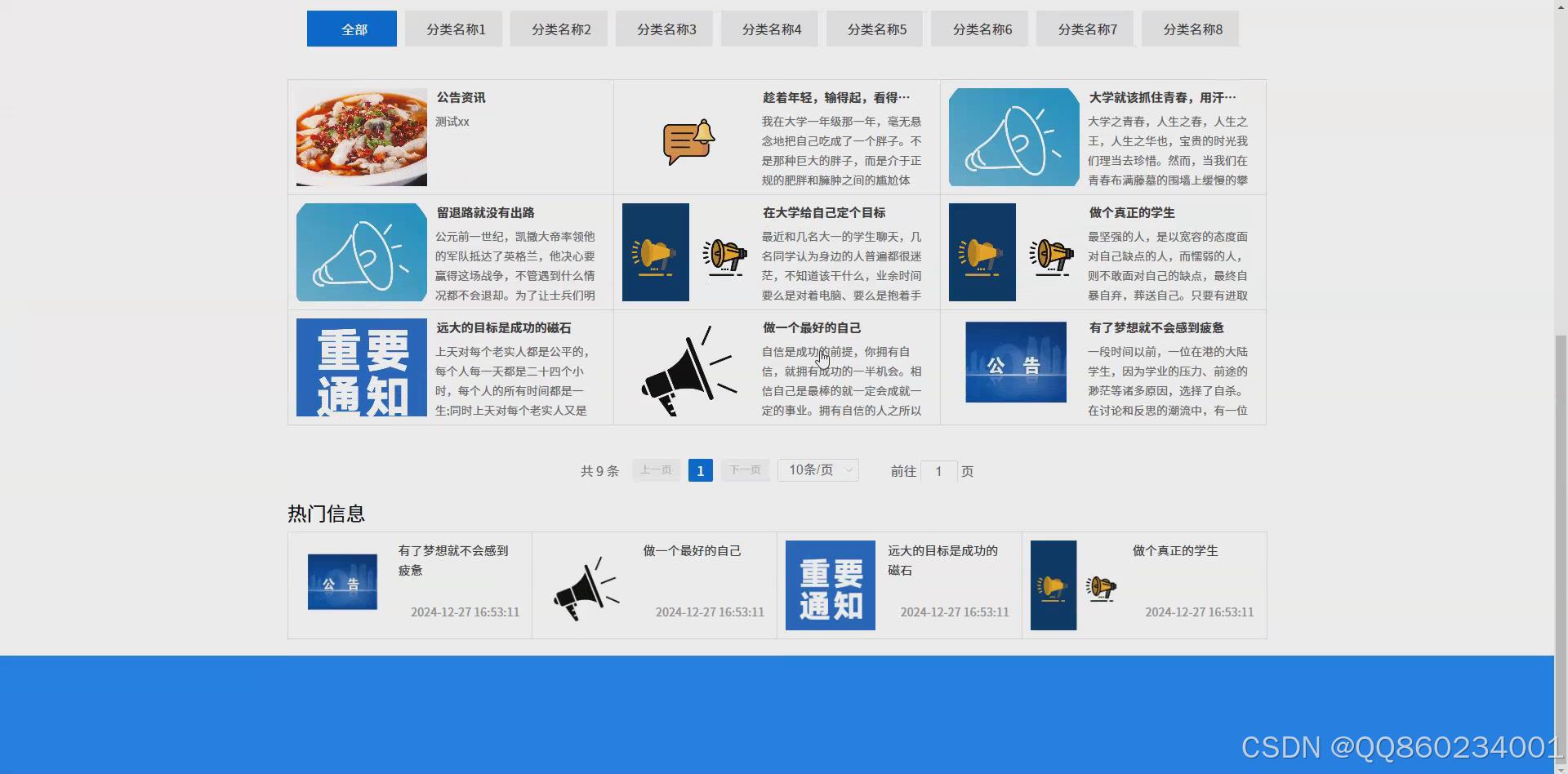Click orange megaphone thumbnail in 热门信息 section
This screenshot has width=1568, height=774.
click(x=1076, y=585)
